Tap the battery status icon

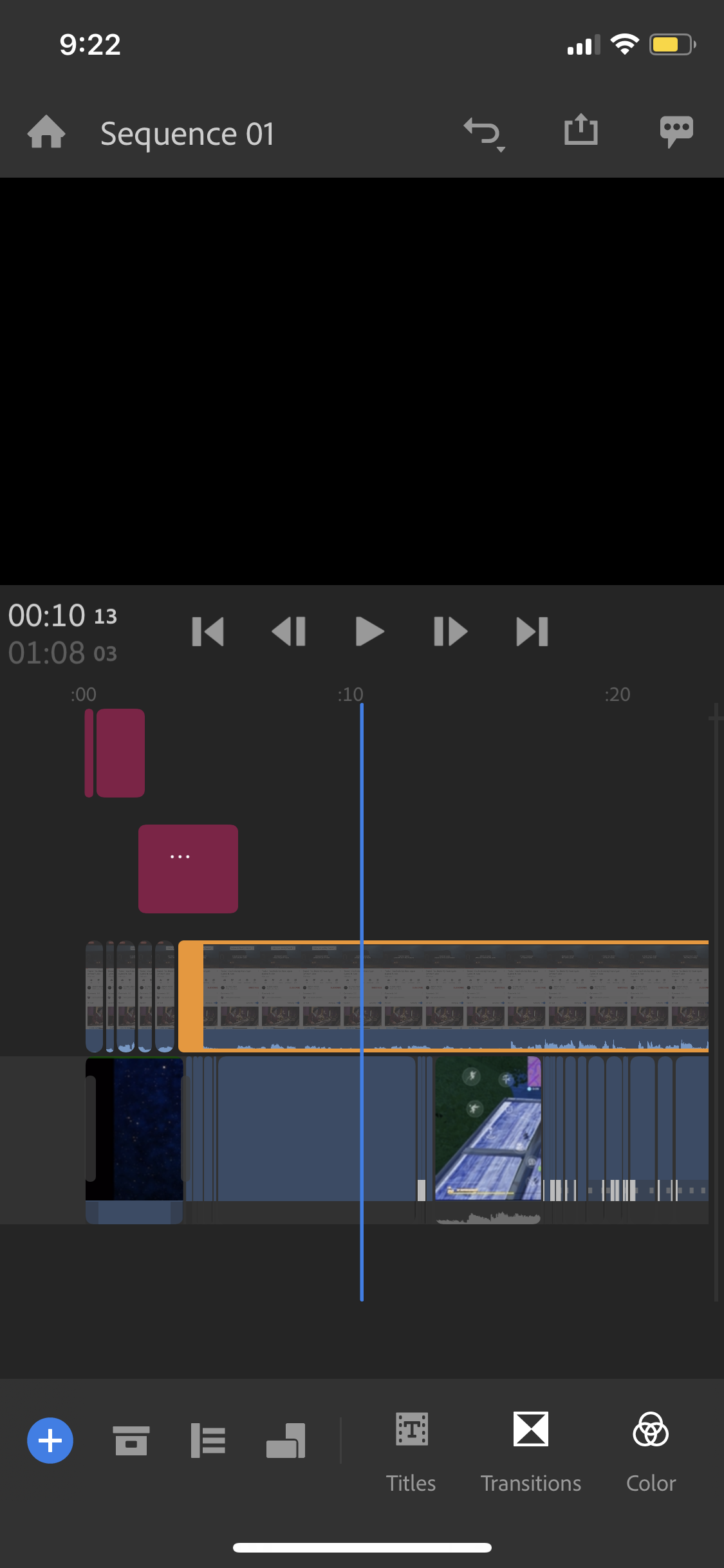(673, 44)
